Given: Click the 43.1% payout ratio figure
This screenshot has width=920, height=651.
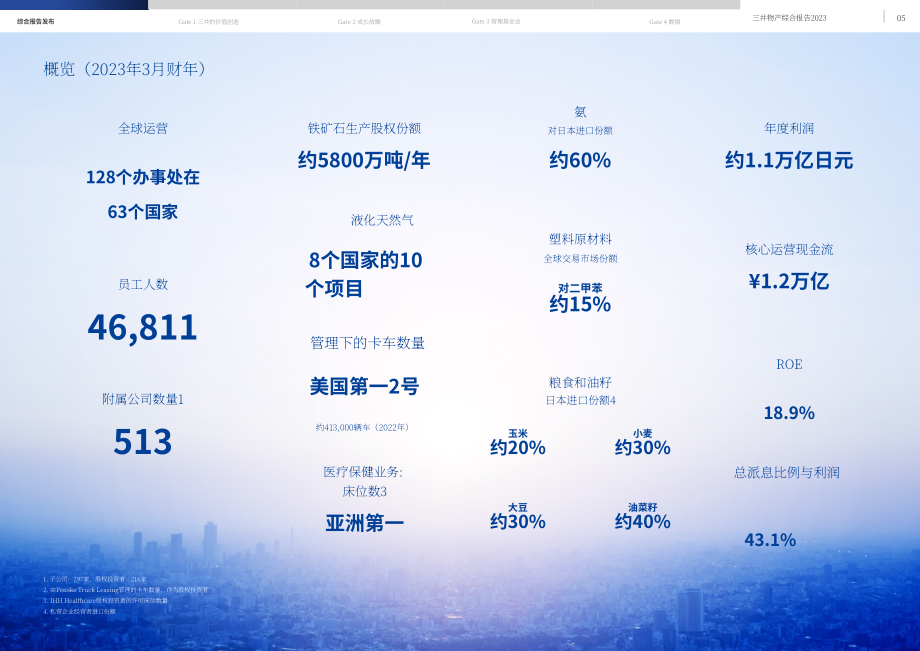Looking at the screenshot, I should click(x=770, y=540).
